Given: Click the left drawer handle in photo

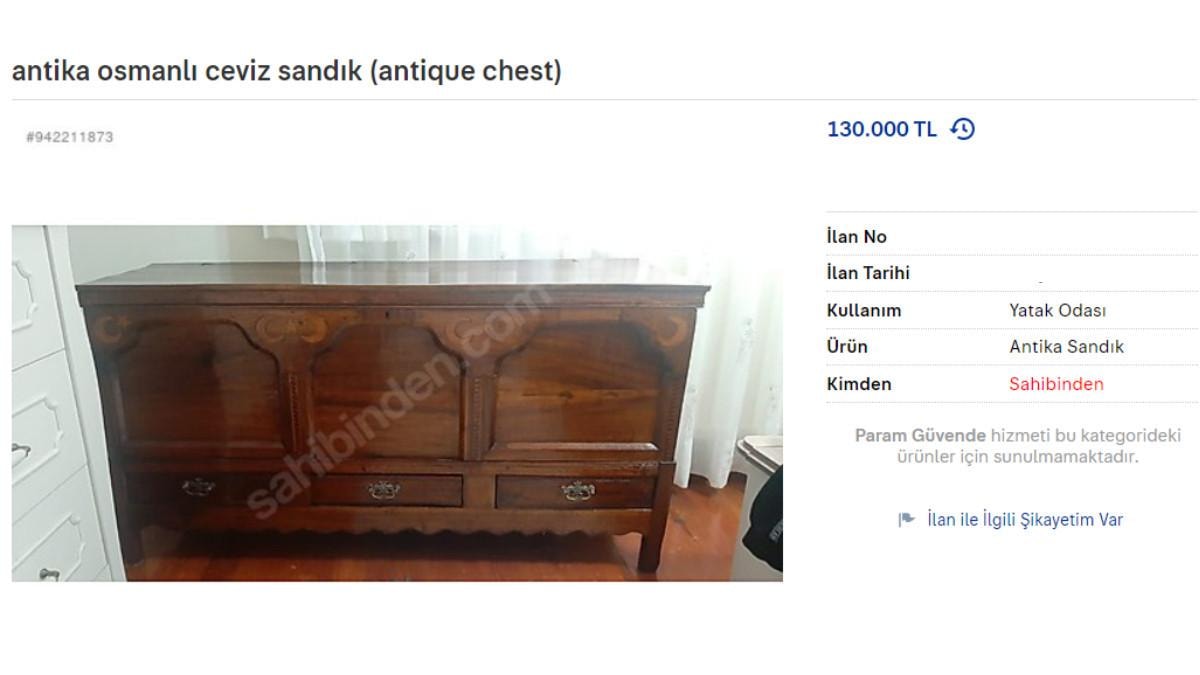Looking at the screenshot, I should click(198, 486).
